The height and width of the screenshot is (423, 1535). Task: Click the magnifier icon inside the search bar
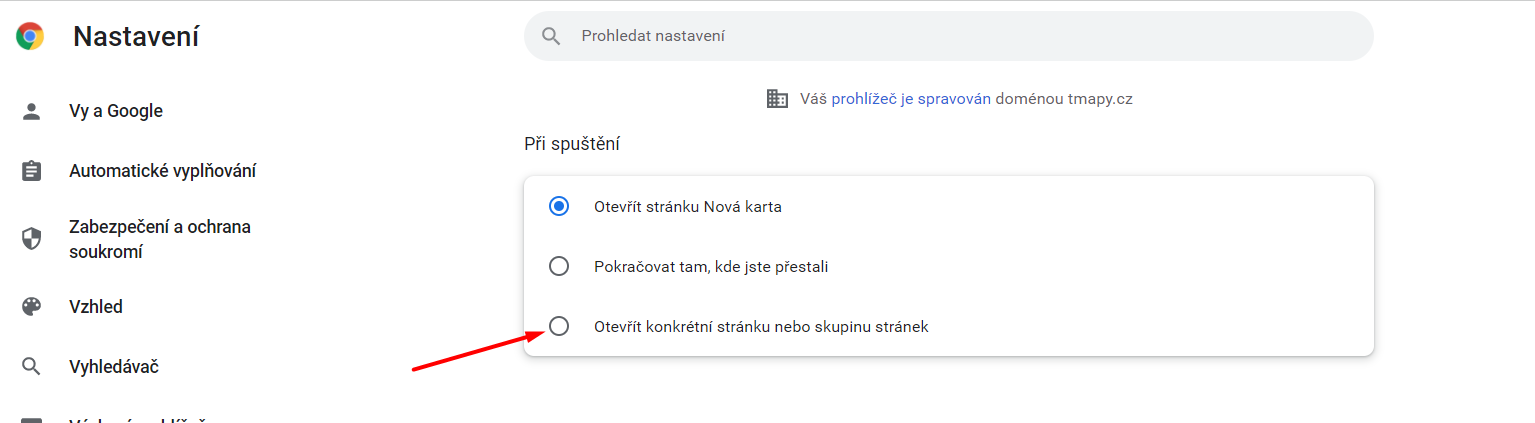tap(551, 36)
